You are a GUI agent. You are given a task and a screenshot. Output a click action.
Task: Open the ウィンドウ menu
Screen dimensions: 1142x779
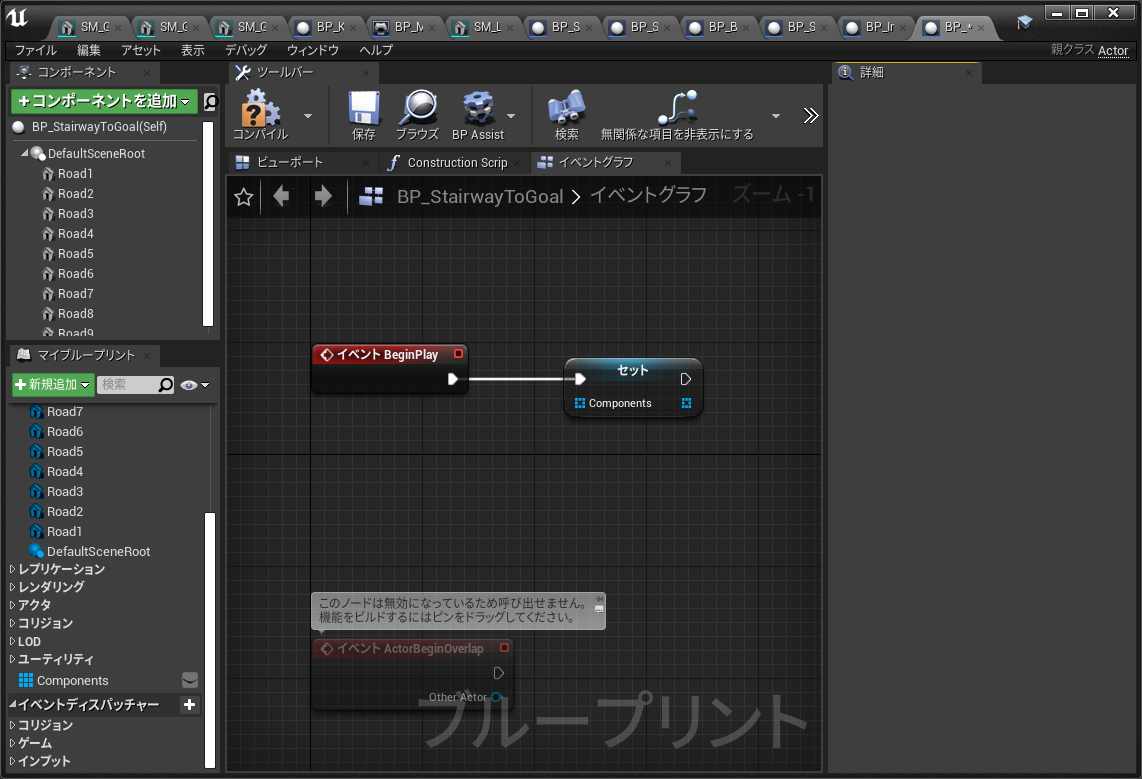pos(312,50)
